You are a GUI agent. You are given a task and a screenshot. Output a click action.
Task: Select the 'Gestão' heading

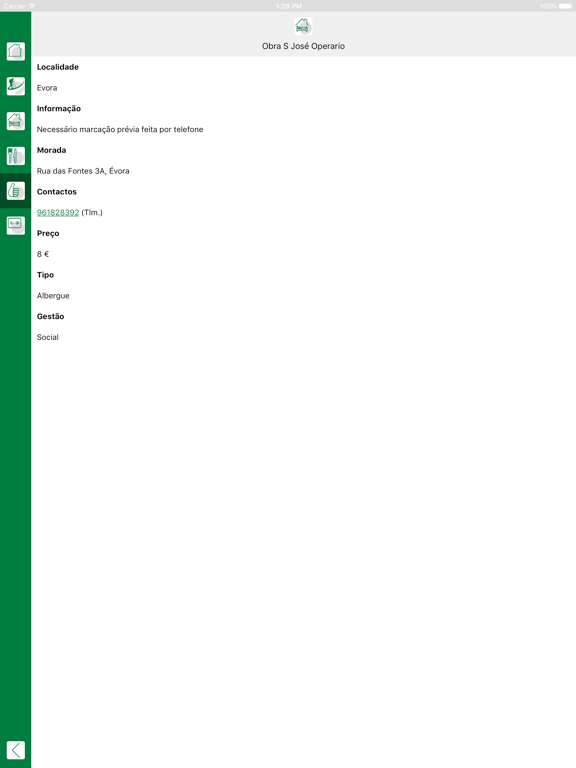pyautogui.click(x=50, y=316)
